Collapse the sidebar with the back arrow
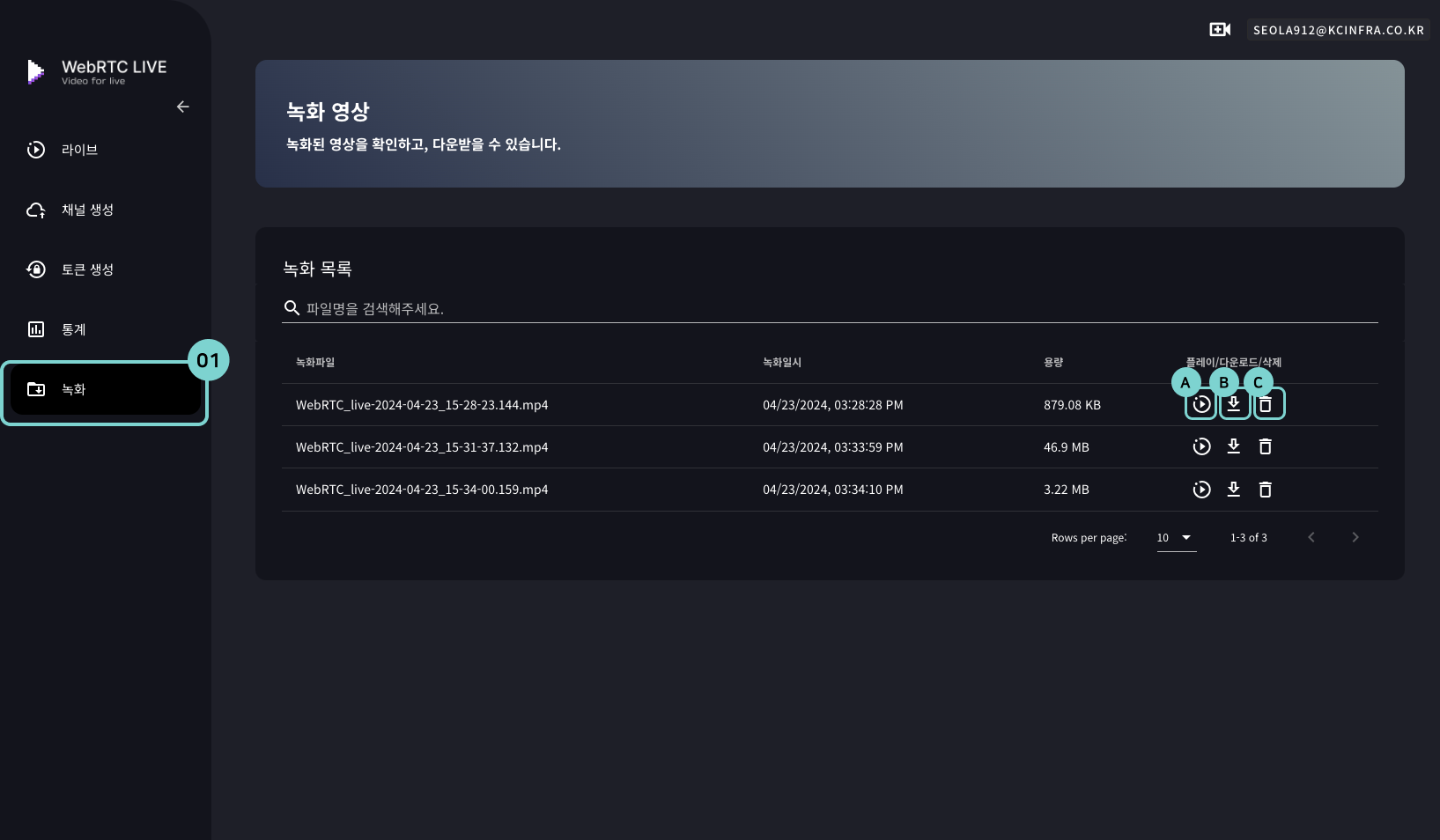Screen dimensions: 1440x840 point(183,107)
